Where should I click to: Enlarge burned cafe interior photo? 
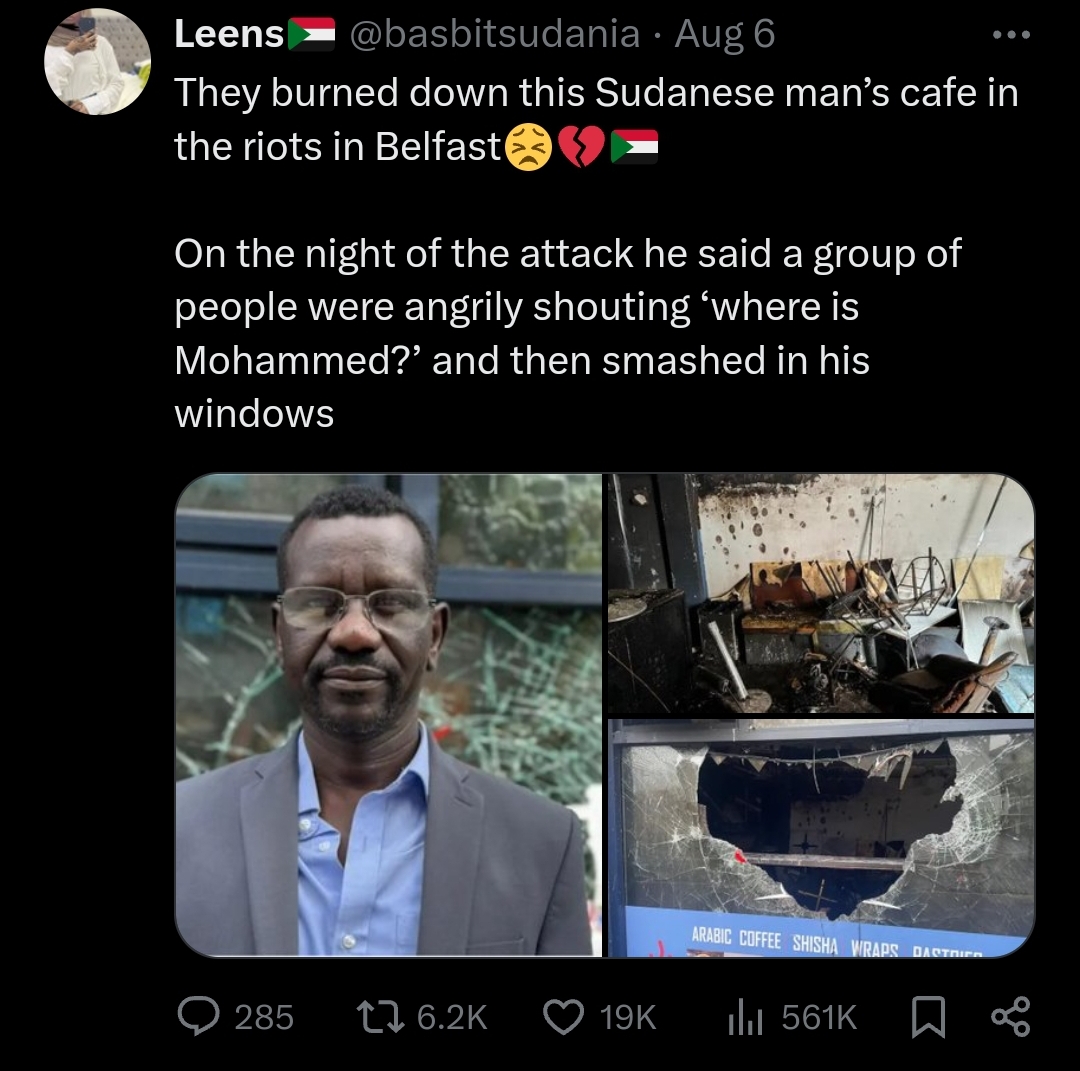coord(821,594)
